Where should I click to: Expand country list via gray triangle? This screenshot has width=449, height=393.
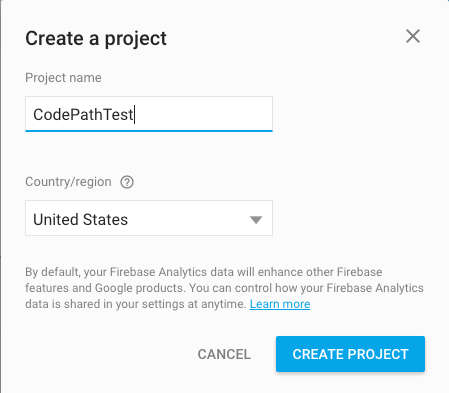256,220
